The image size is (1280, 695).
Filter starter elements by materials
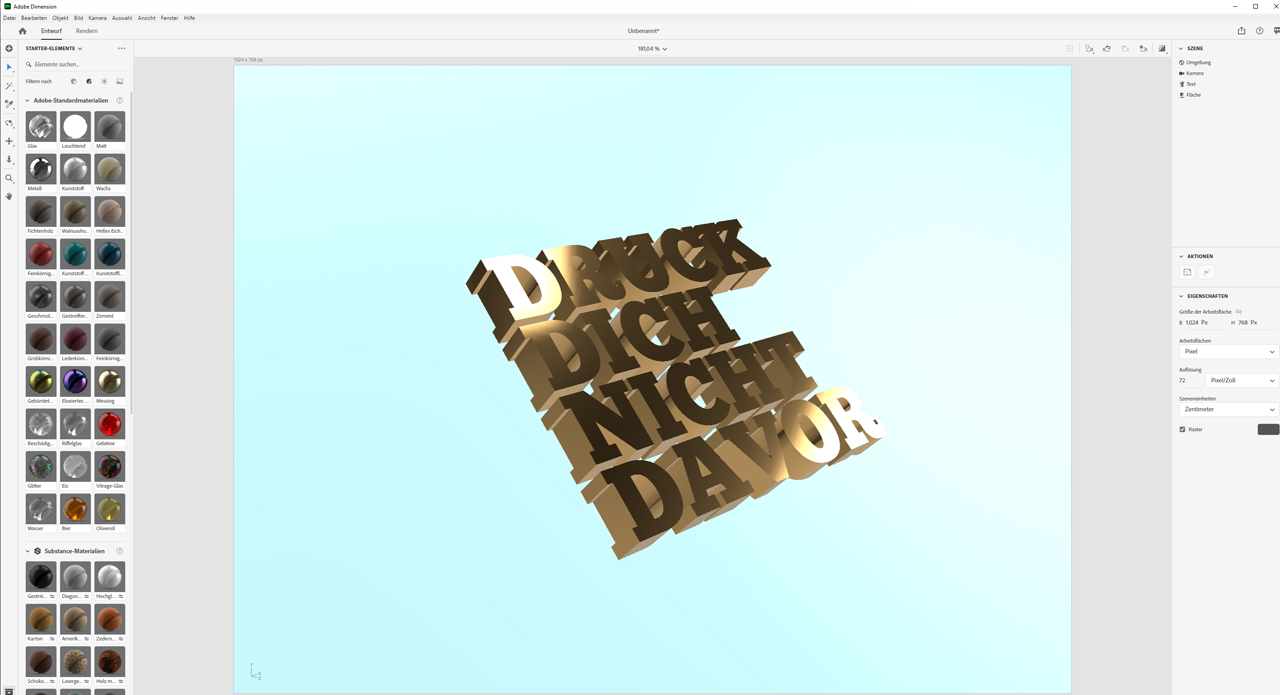[89, 81]
